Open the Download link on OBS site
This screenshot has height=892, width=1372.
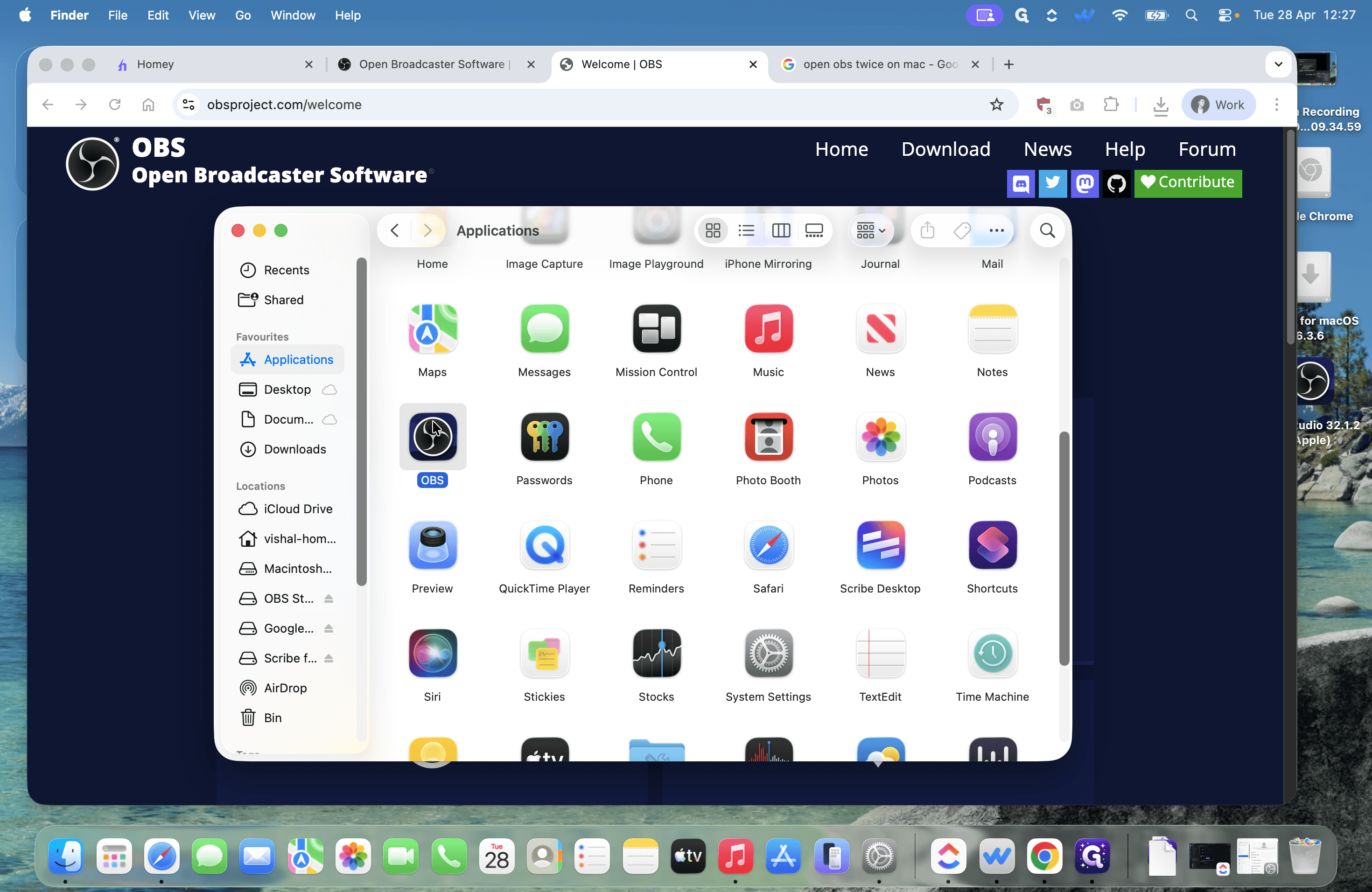tap(945, 149)
